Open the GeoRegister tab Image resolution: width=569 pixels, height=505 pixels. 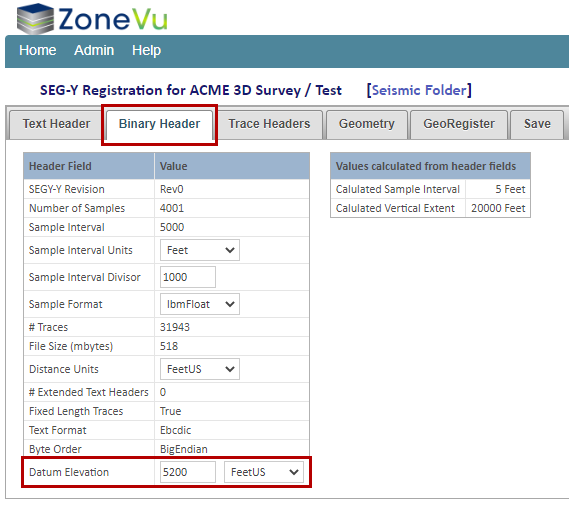click(x=459, y=124)
